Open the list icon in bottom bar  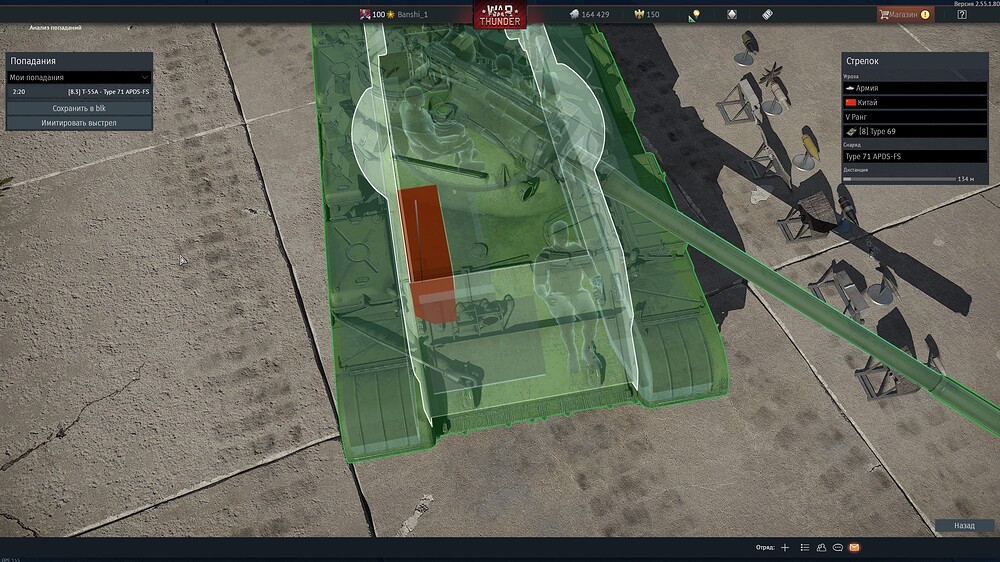[x=805, y=547]
